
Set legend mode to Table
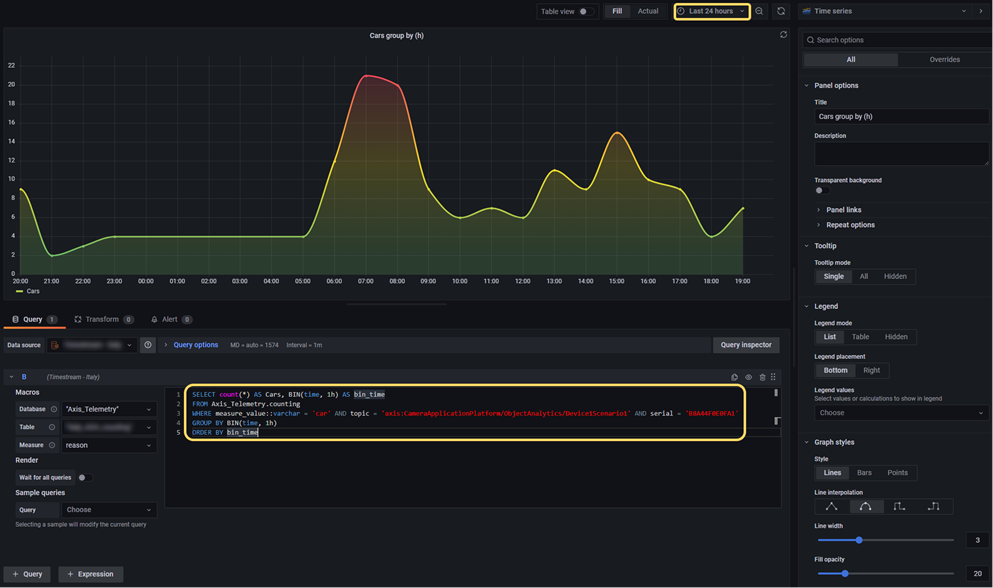click(860, 337)
